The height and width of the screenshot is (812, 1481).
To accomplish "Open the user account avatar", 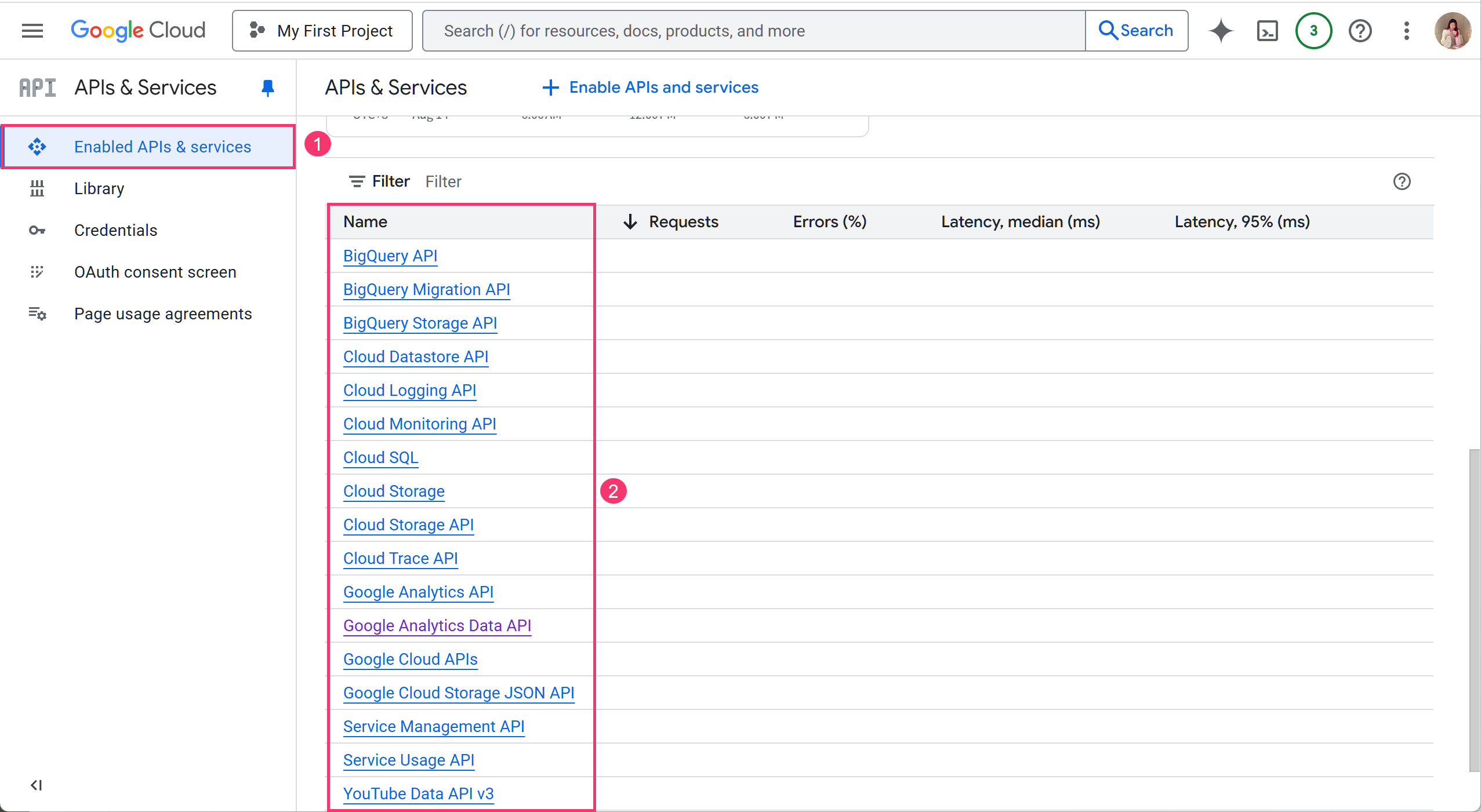I will [1453, 31].
